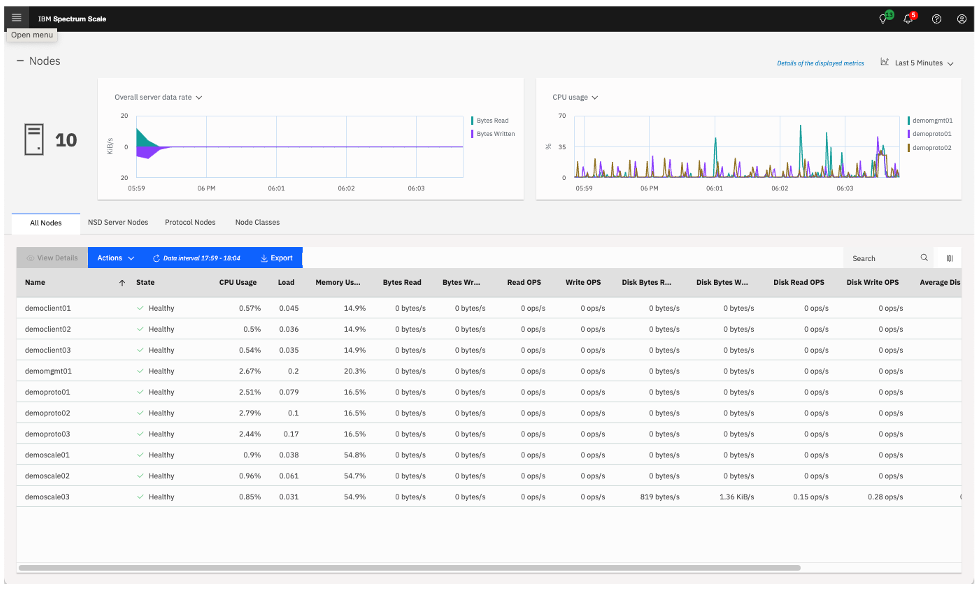Screen dimensions: 980x591
Task: Collapse the Nodes section
Action: tap(20, 61)
